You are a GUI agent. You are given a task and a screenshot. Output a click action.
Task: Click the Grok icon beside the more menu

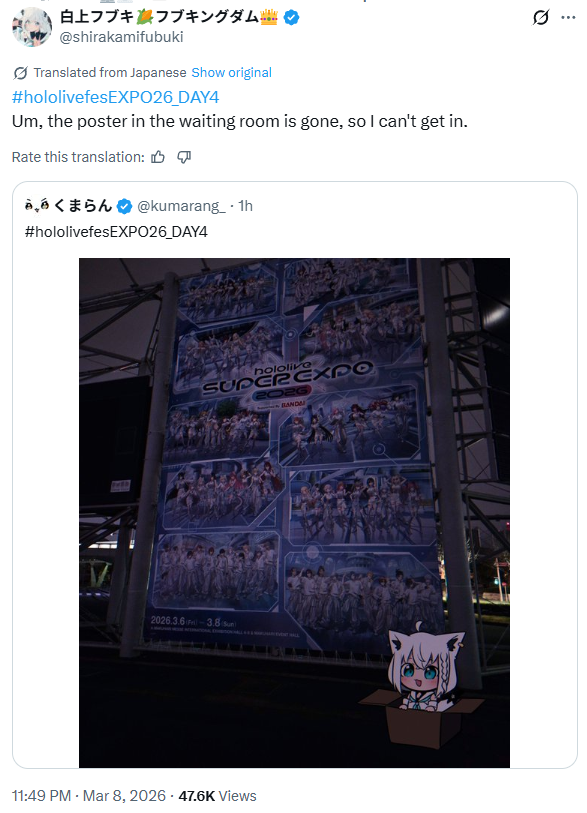coord(540,18)
